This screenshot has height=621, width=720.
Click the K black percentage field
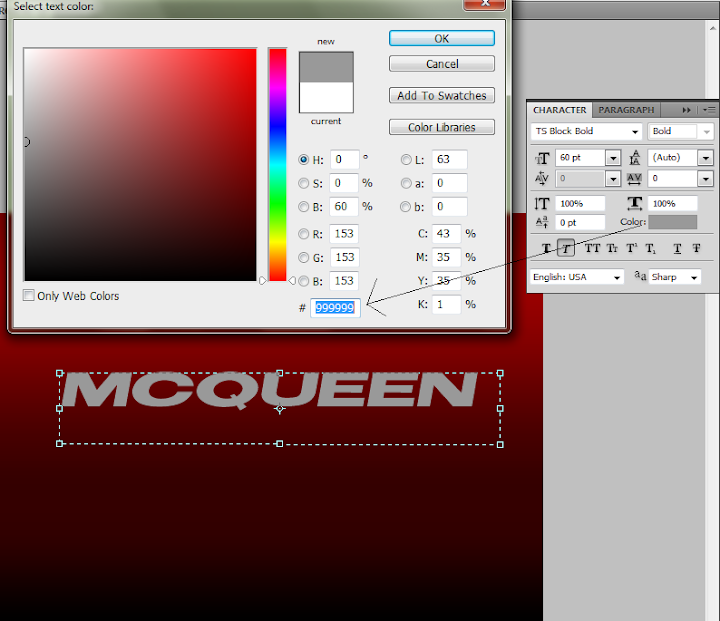[x=446, y=305]
